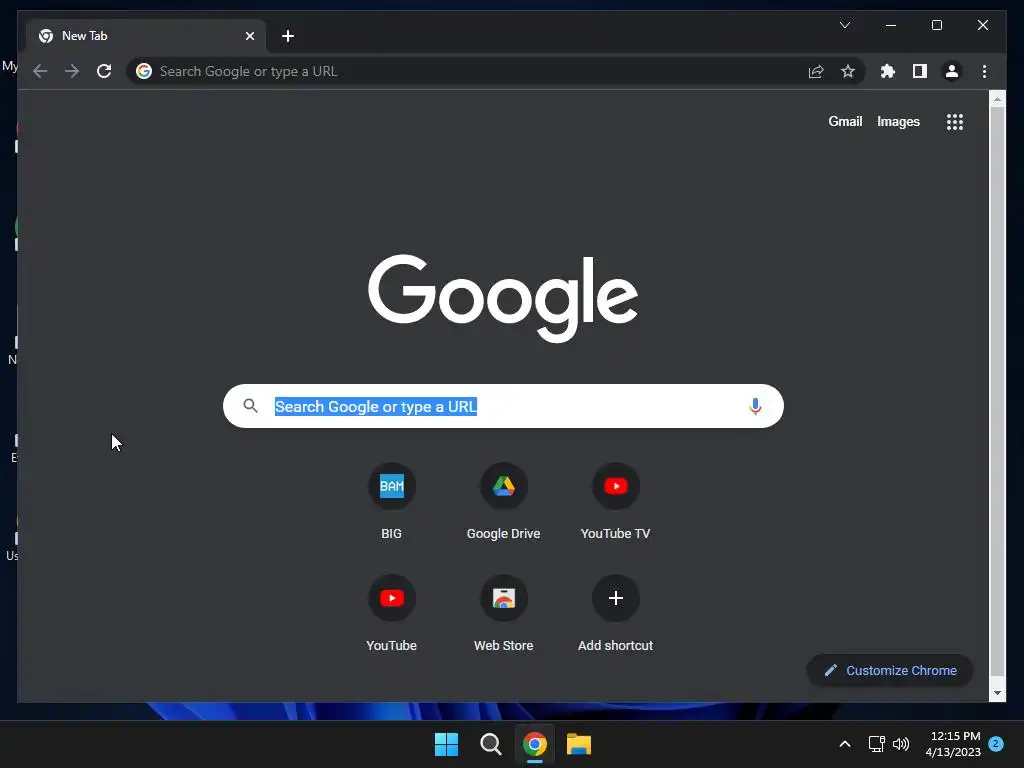Open Windows taskbar search
Image resolution: width=1024 pixels, height=768 pixels.
(x=490, y=744)
